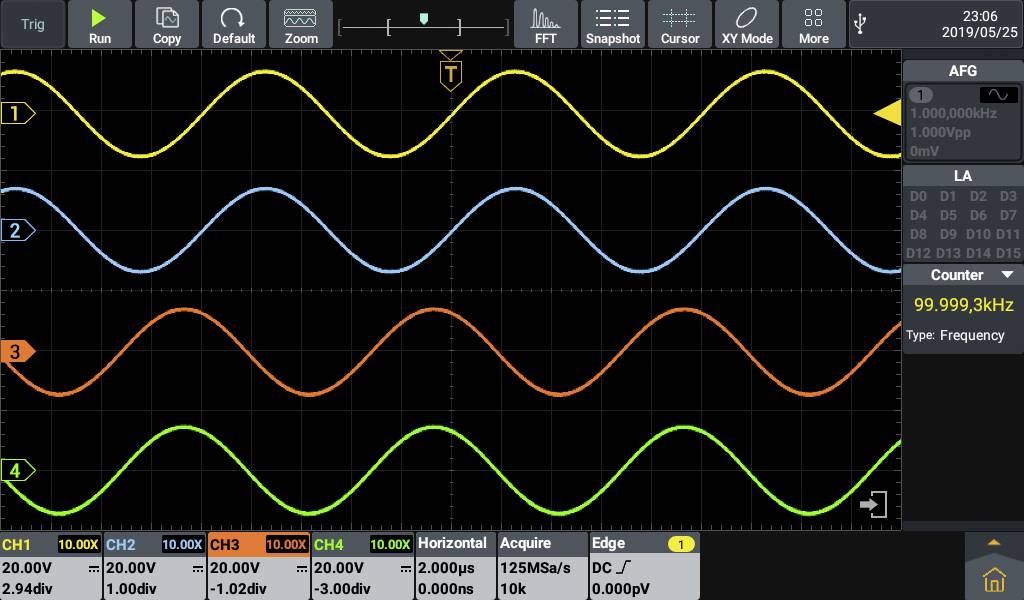Restore settings via the Default icon
The image size is (1024, 600).
pos(234,24)
